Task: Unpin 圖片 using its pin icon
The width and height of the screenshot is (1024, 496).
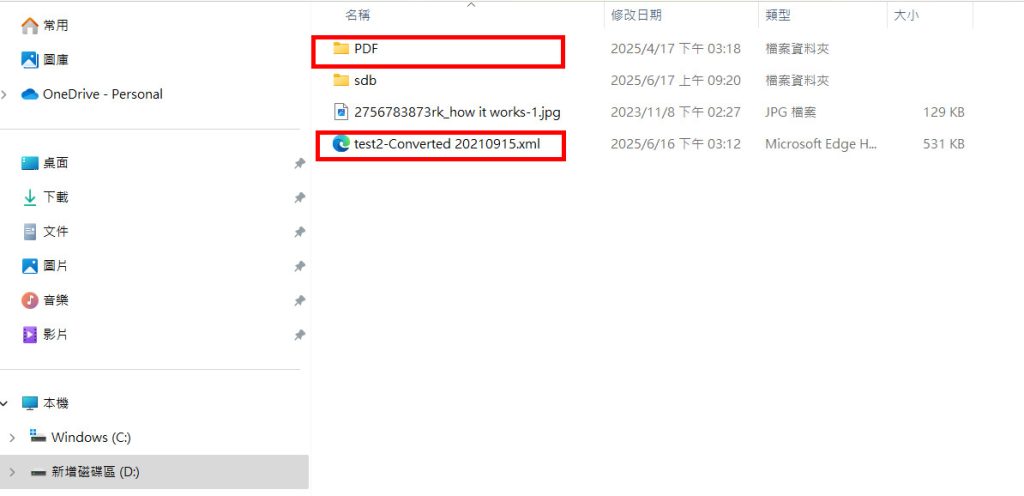Action: tap(299, 266)
